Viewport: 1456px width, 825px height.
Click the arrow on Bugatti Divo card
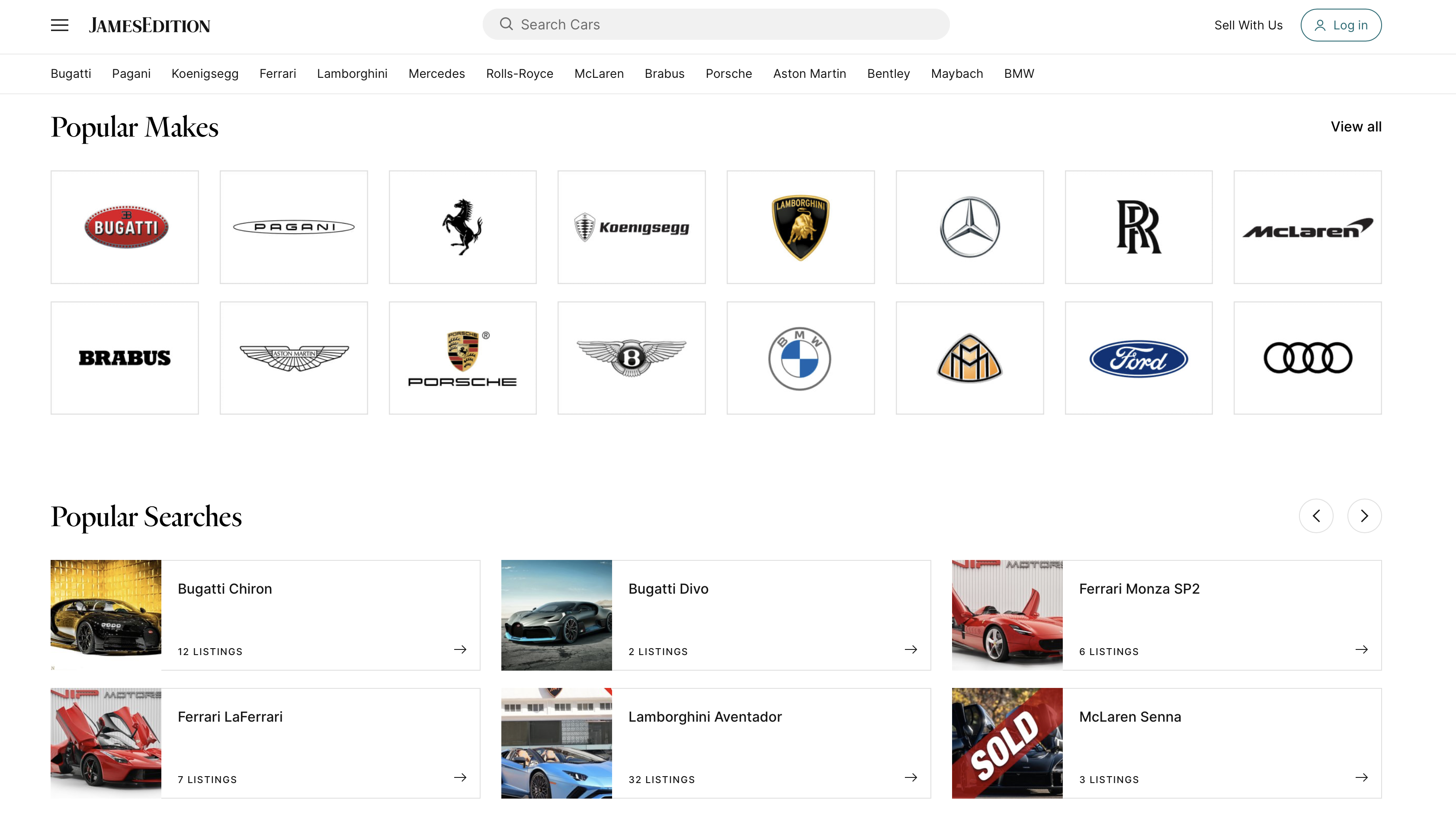[911, 649]
